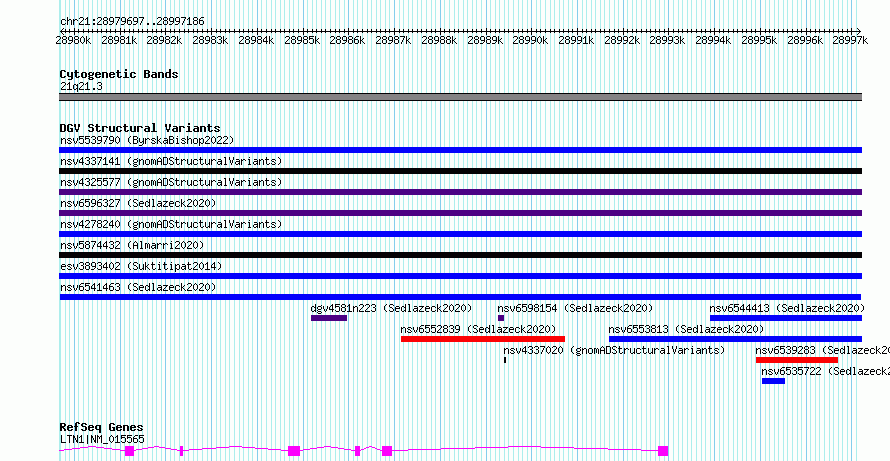The width and height of the screenshot is (890, 461).
Task: Open nsv4337141 (gnomADStructuralVariants) label
Action: coord(171,161)
